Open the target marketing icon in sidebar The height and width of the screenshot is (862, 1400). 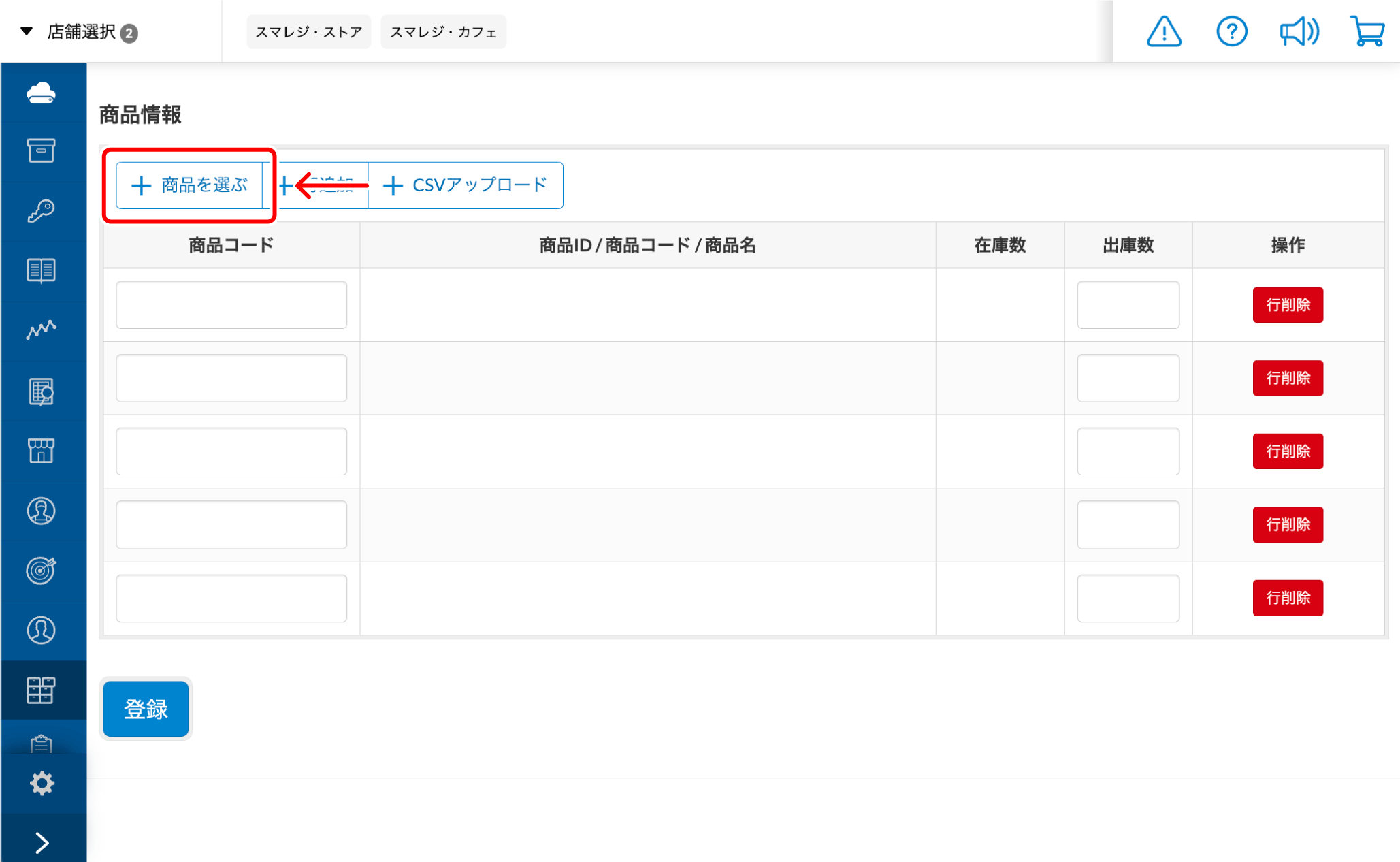pyautogui.click(x=42, y=570)
